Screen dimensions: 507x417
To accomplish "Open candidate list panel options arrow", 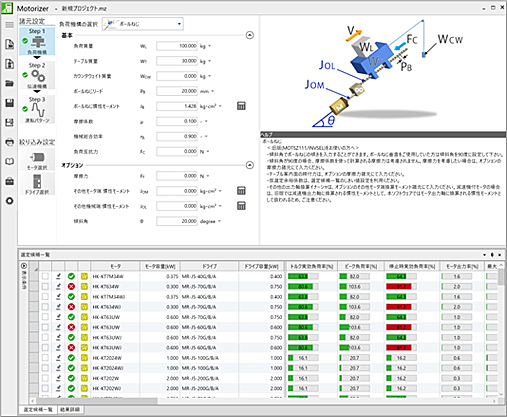I will [485, 255].
